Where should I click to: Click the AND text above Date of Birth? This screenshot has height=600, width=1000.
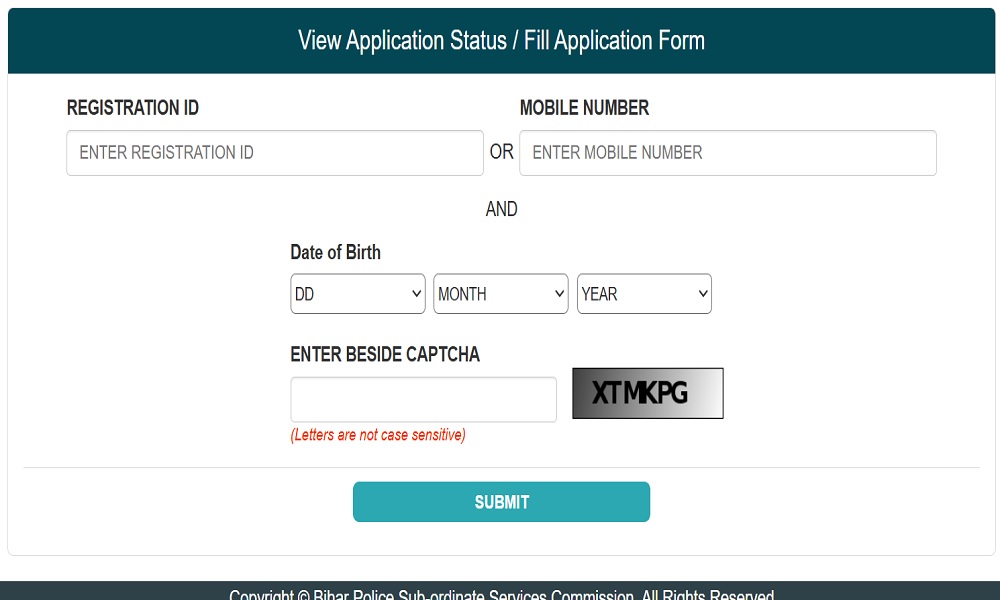tap(501, 209)
